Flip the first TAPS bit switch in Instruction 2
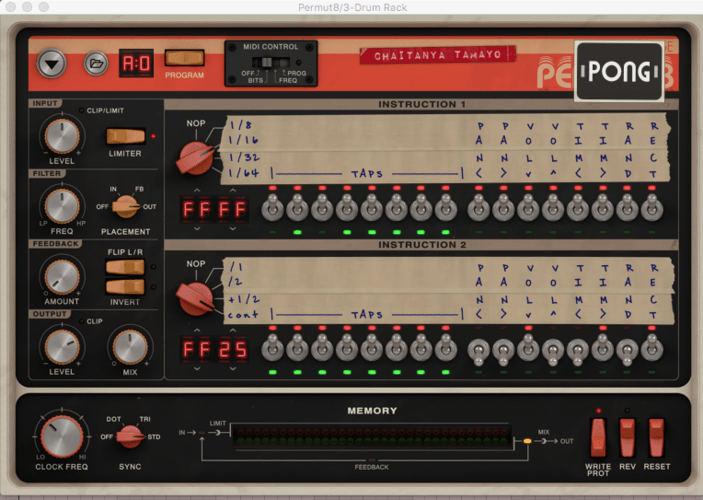703x500 pixels. click(x=273, y=348)
